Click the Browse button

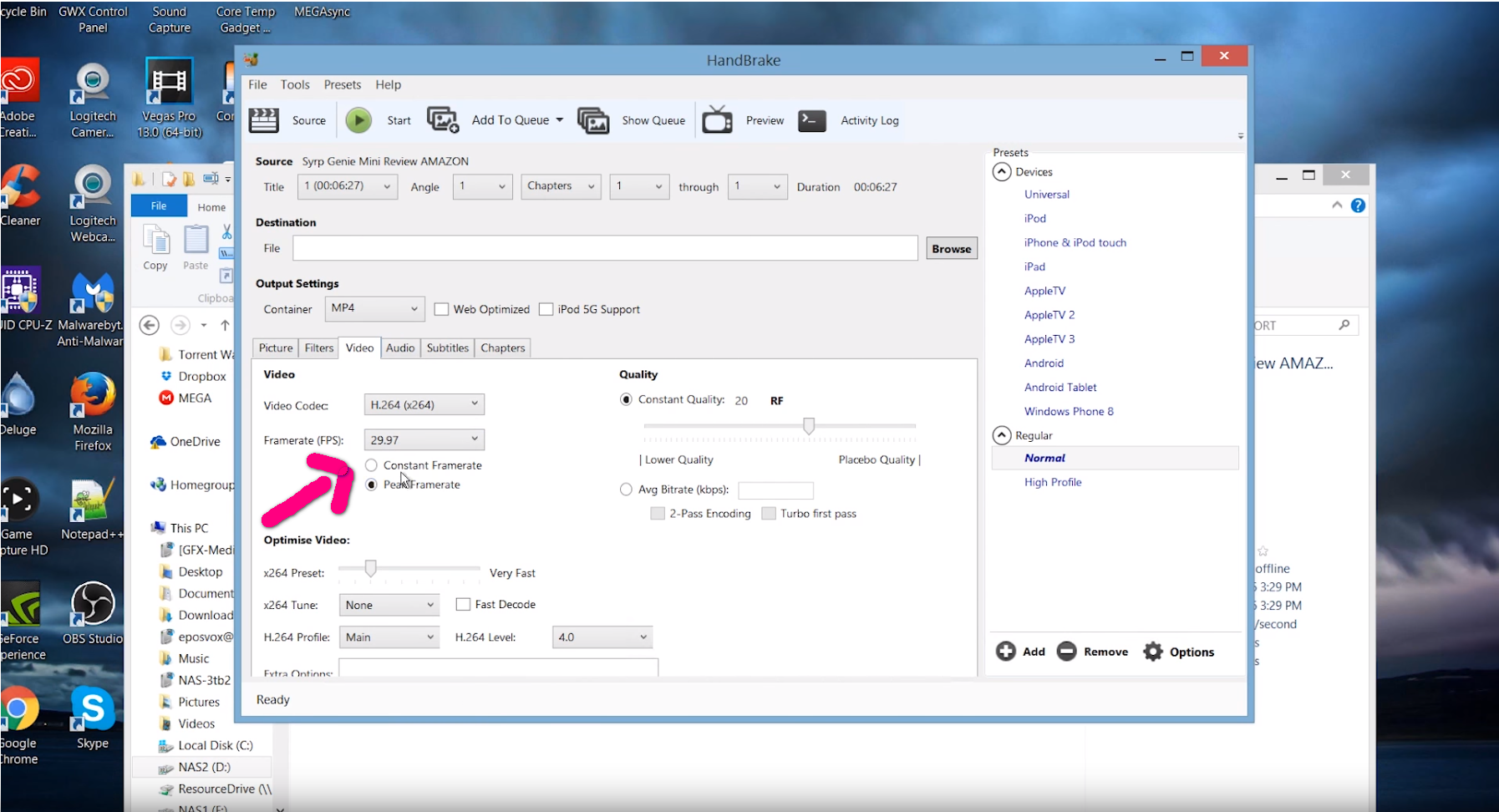coord(951,248)
